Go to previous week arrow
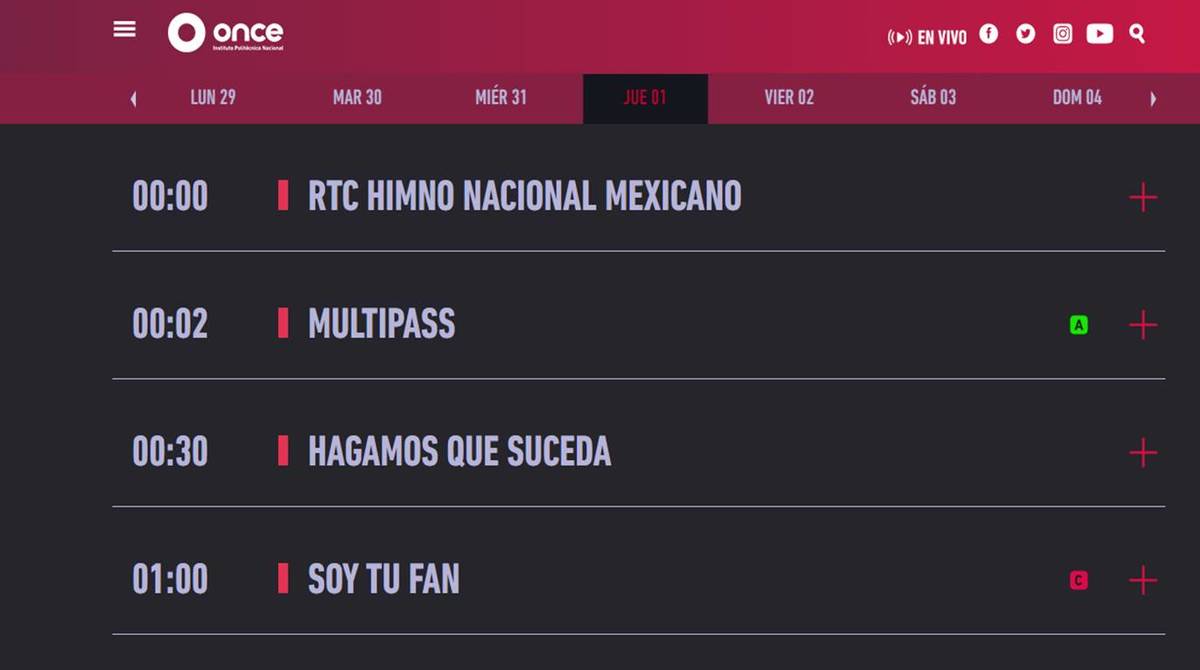Viewport: 1200px width, 670px height. (134, 98)
